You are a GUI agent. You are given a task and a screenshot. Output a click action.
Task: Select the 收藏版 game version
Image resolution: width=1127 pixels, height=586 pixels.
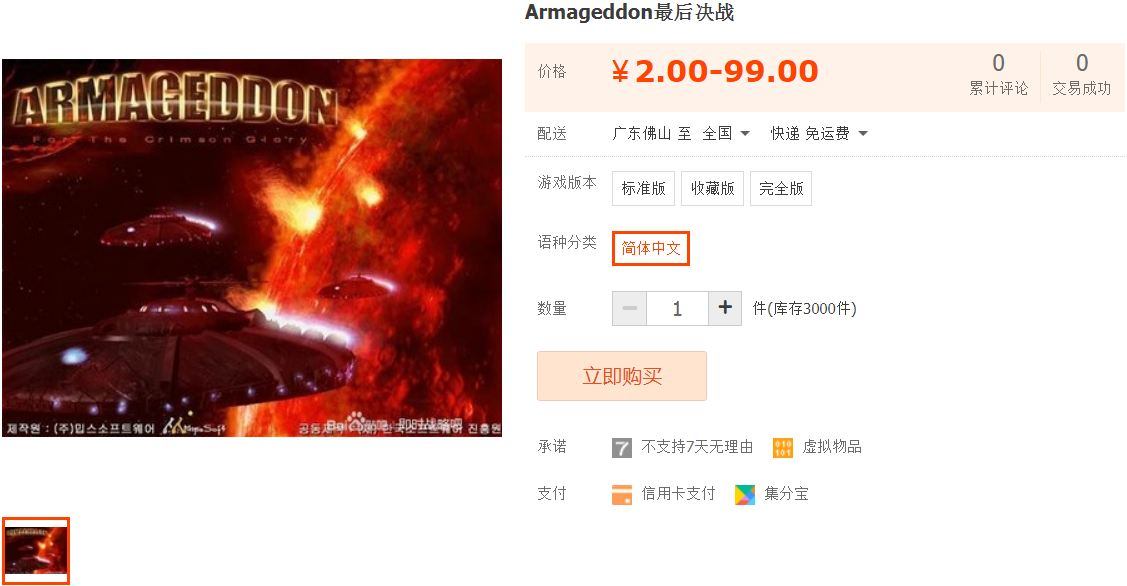pos(712,188)
